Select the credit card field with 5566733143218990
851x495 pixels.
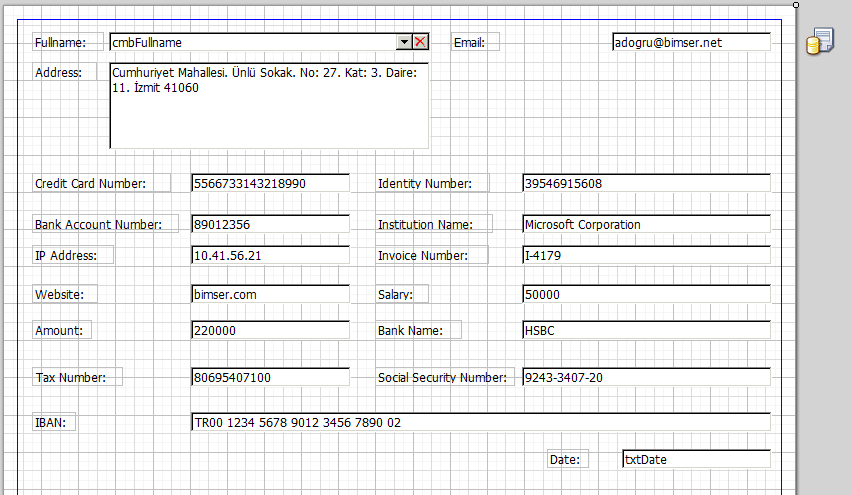click(x=270, y=183)
